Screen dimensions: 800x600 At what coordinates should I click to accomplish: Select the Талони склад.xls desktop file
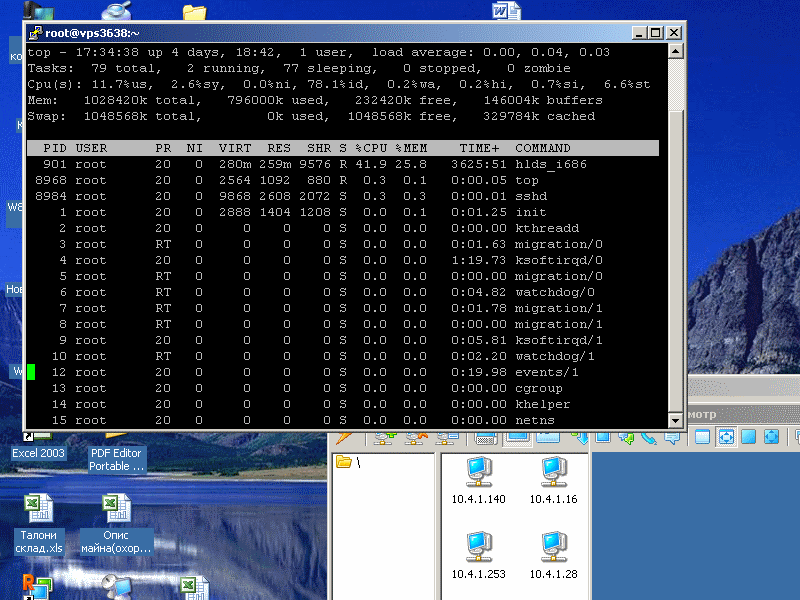(x=38, y=524)
